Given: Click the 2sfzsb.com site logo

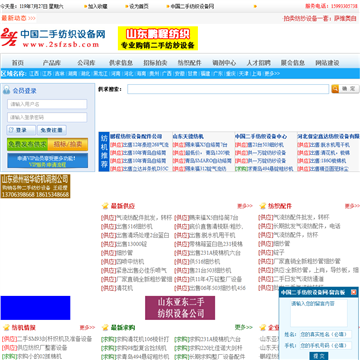Looking at the screenshot, I should click(x=53, y=38).
